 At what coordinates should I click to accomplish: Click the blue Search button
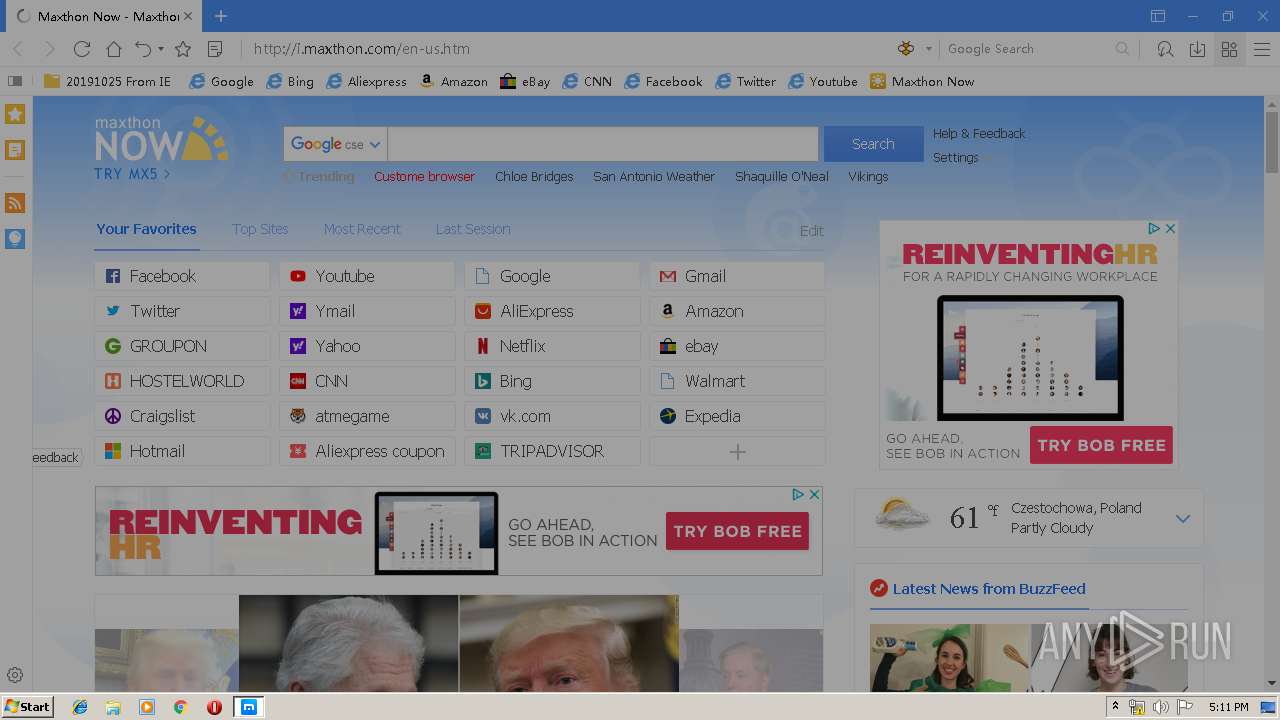873,144
